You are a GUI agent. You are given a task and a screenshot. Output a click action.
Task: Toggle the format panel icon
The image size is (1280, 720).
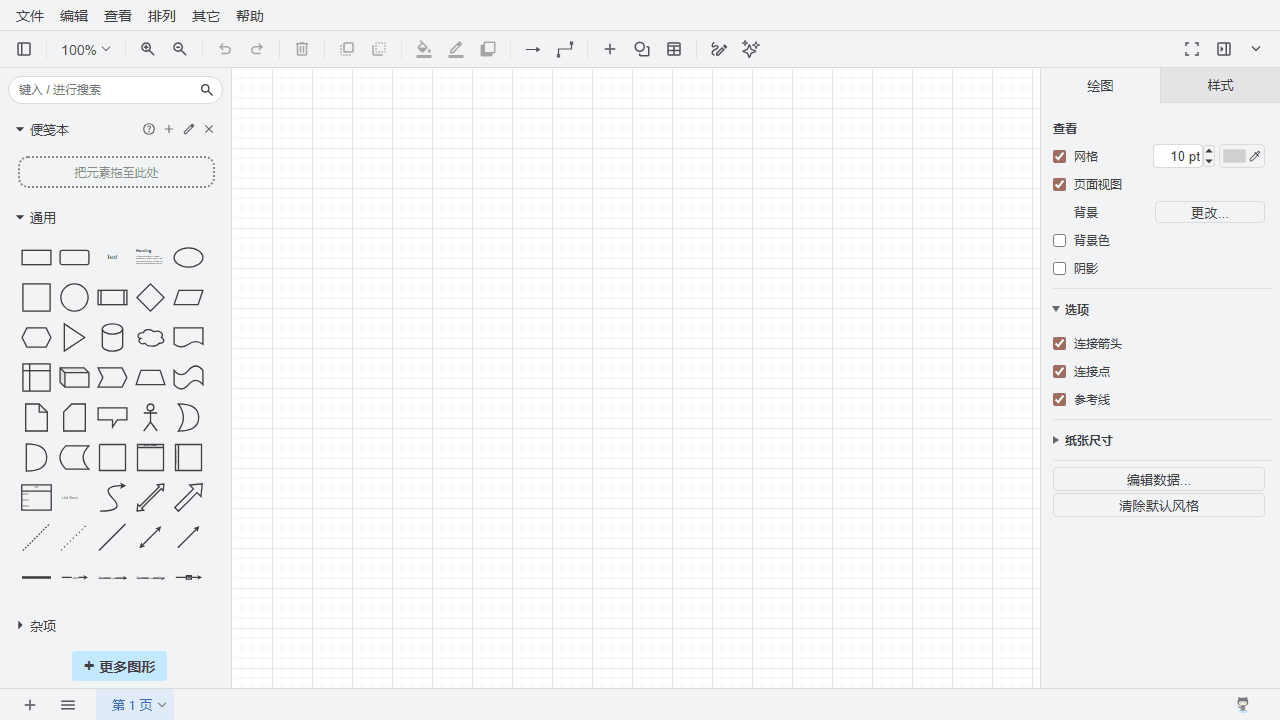pyautogui.click(x=1224, y=49)
